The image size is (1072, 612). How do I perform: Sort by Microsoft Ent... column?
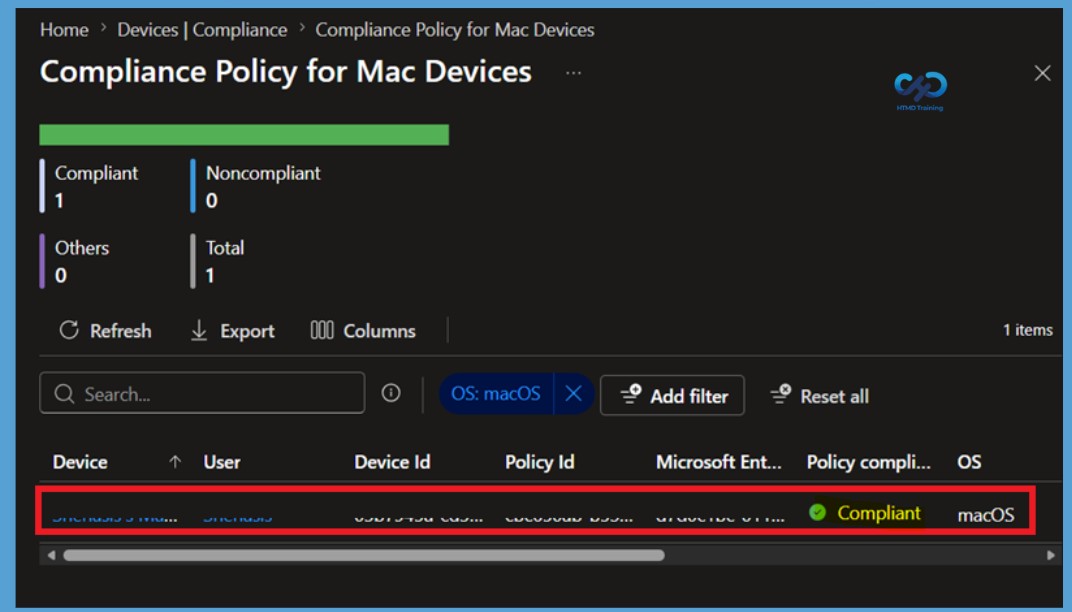719,462
